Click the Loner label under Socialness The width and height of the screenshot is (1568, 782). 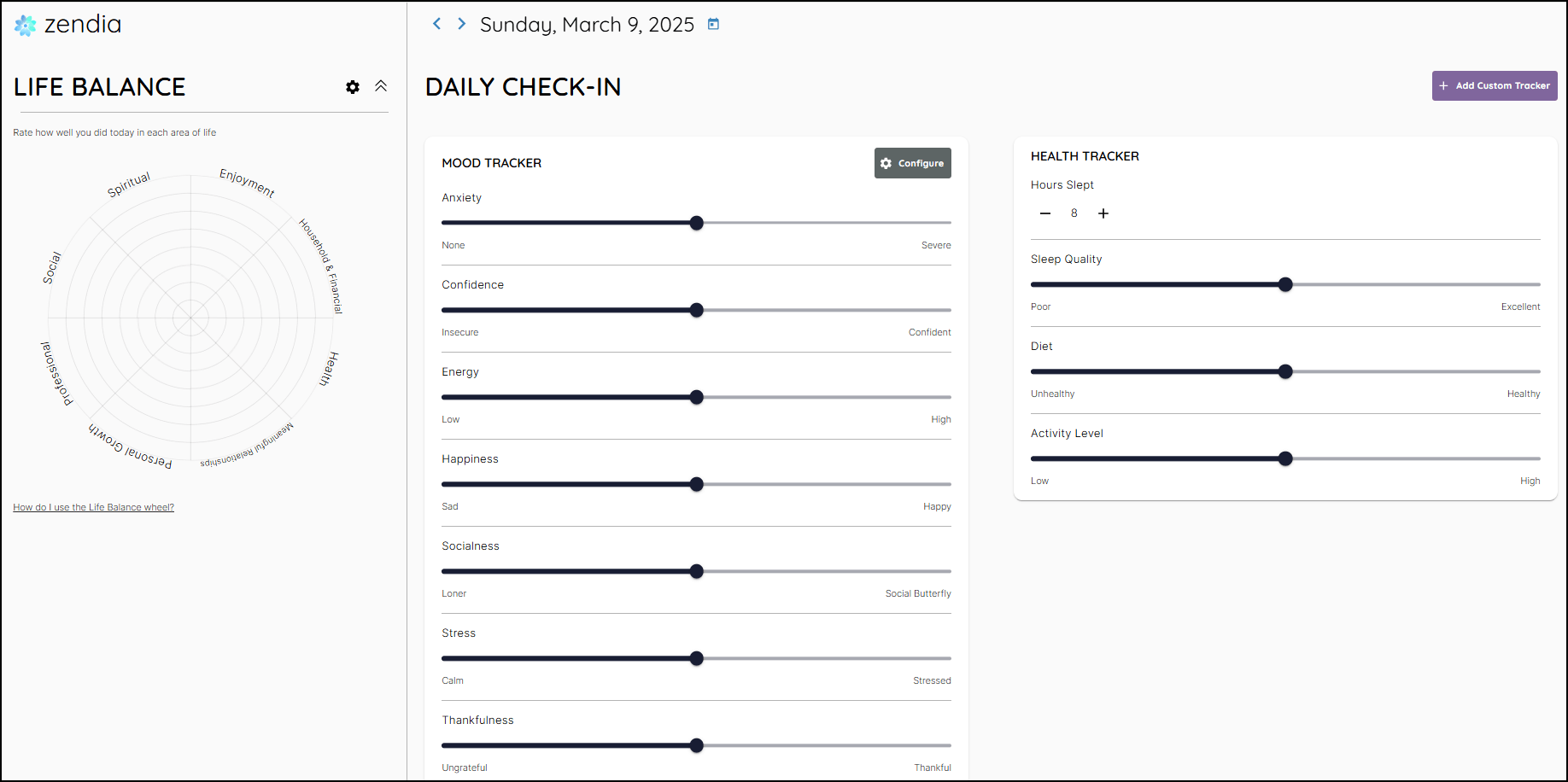click(x=454, y=593)
